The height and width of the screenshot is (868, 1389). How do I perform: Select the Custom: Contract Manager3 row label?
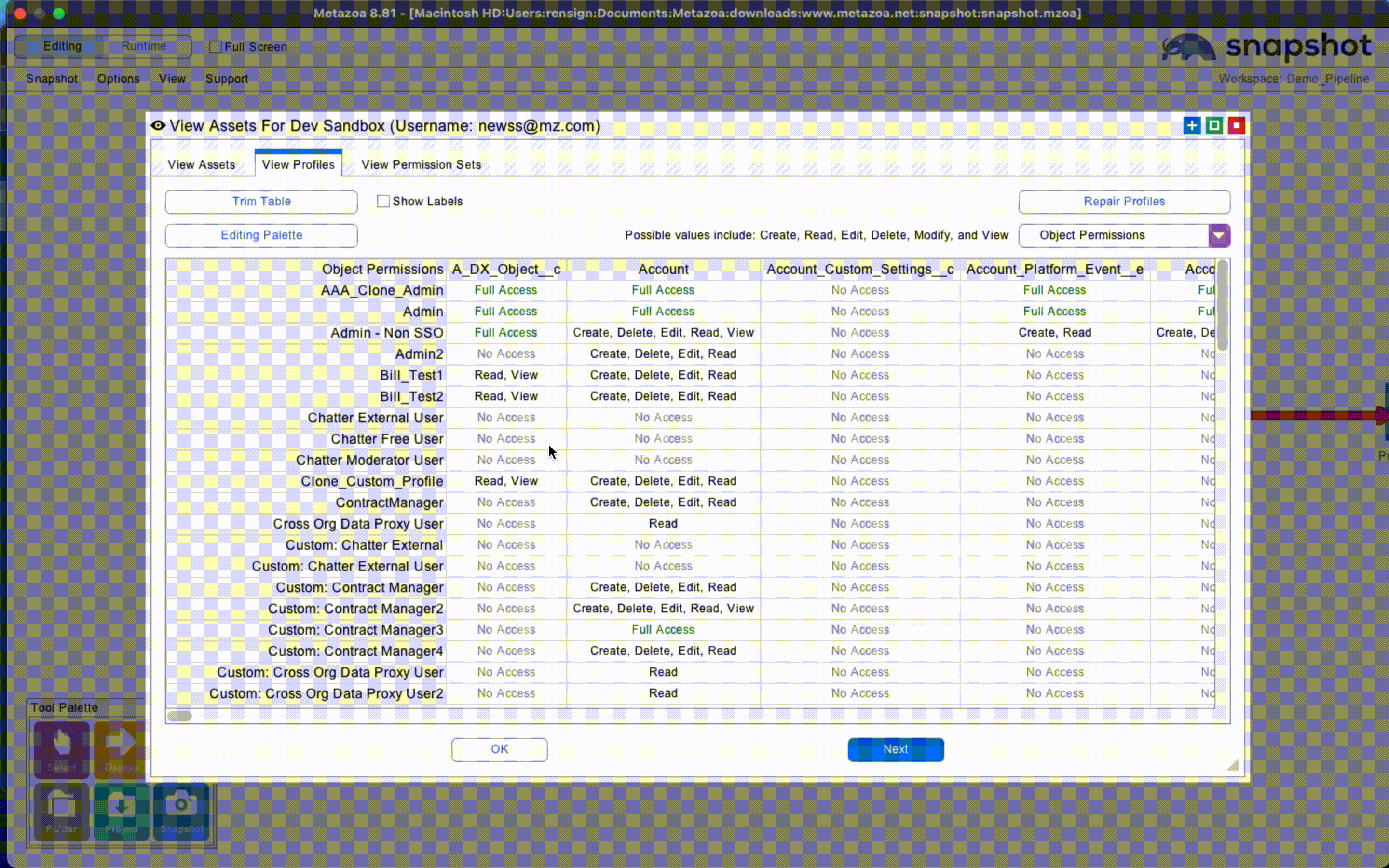click(x=356, y=630)
